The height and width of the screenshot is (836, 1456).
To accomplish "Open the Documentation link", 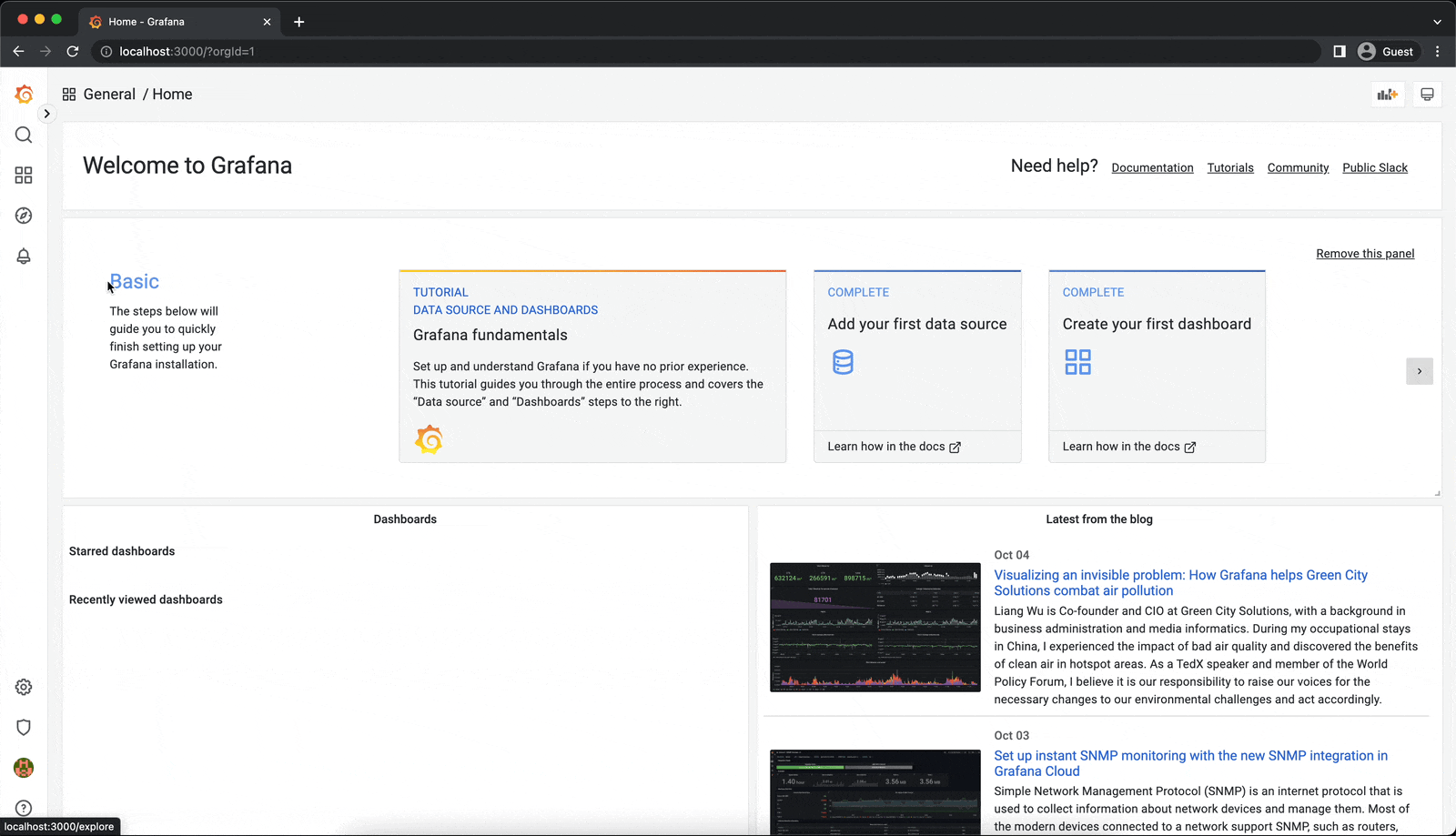I will 1152,167.
